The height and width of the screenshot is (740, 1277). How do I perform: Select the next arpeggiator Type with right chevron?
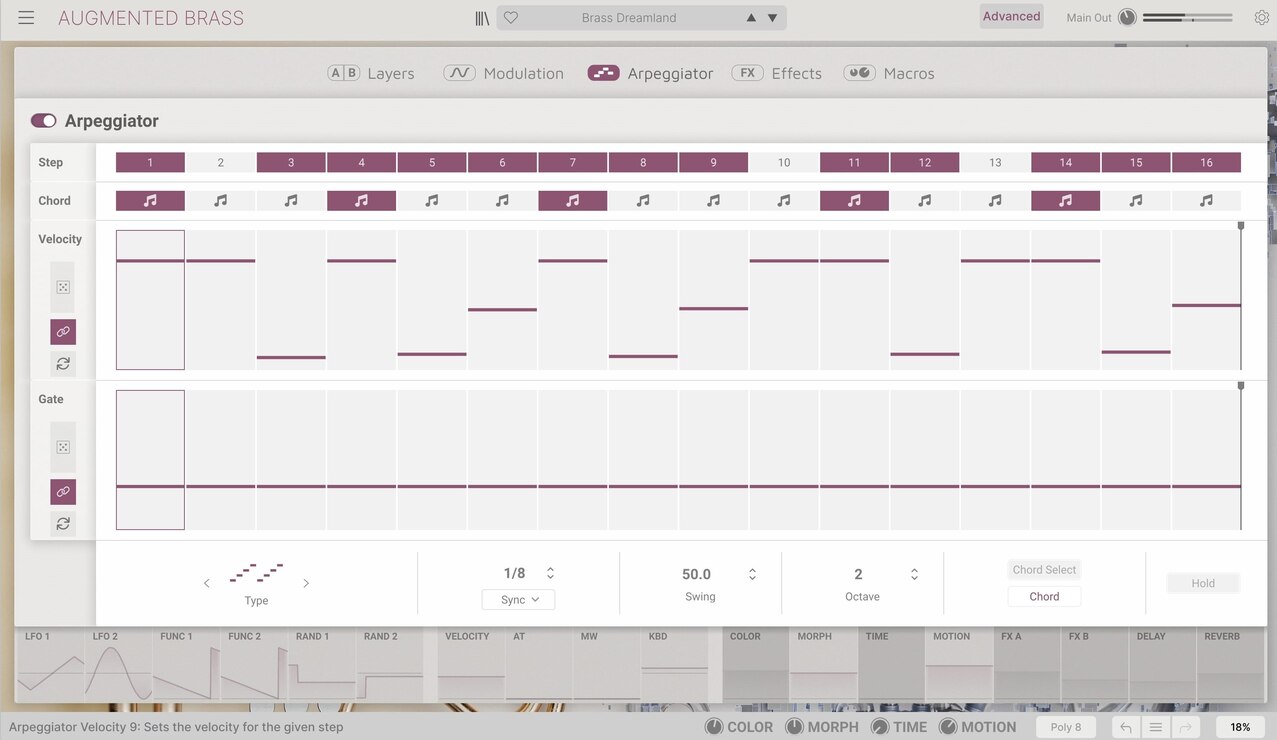pyautogui.click(x=306, y=582)
